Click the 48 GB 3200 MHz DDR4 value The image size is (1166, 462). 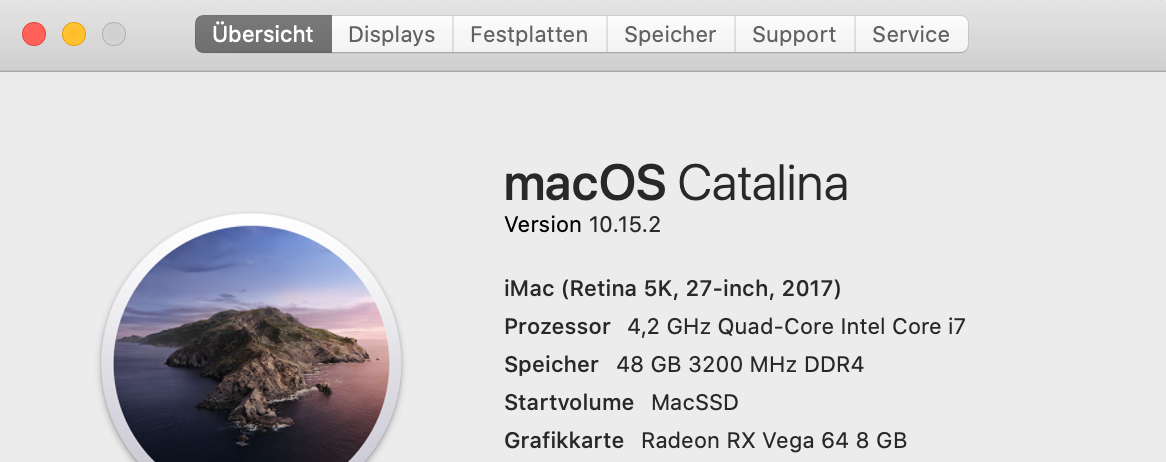pyautogui.click(x=740, y=365)
